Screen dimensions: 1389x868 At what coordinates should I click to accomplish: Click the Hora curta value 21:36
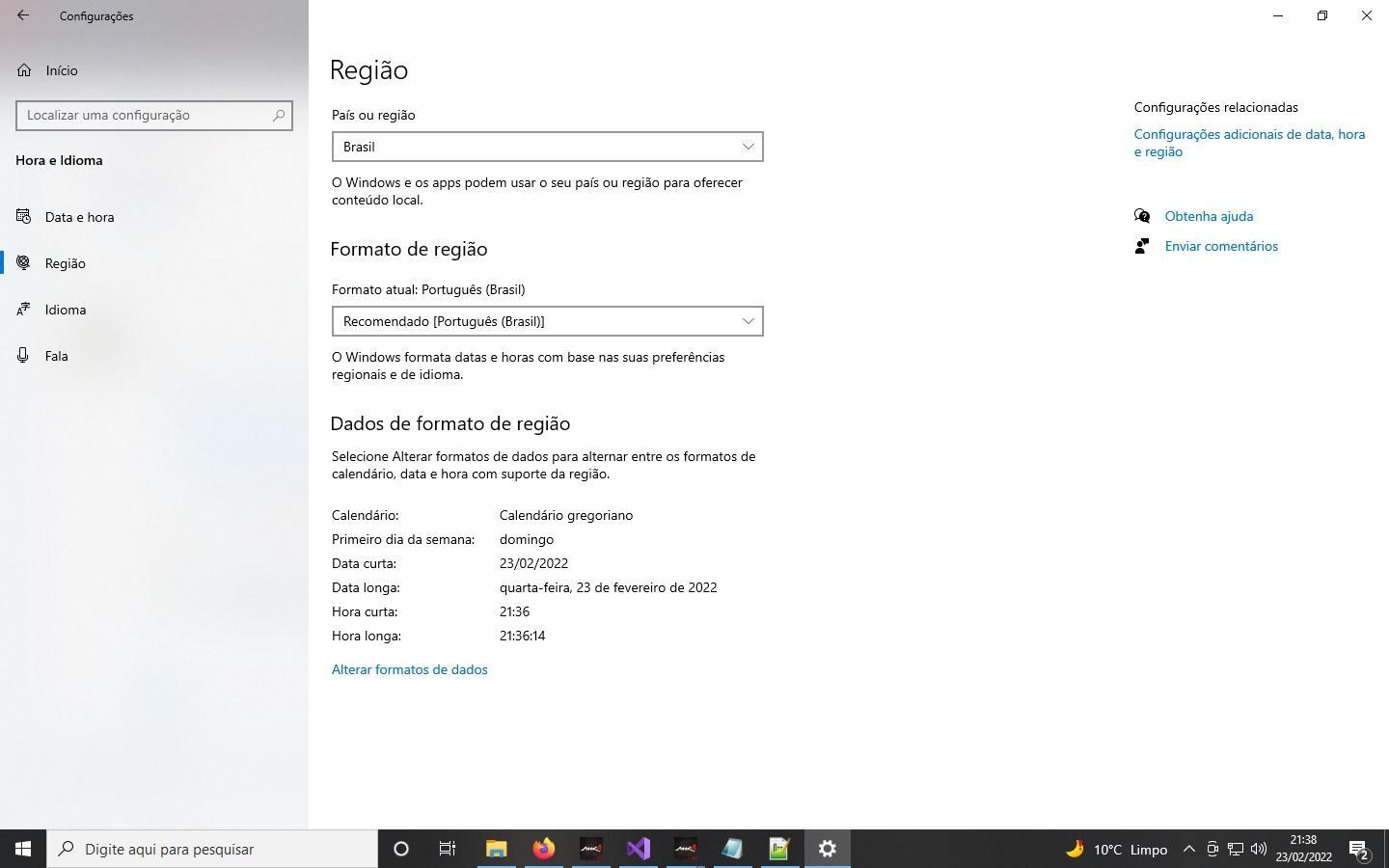[514, 611]
